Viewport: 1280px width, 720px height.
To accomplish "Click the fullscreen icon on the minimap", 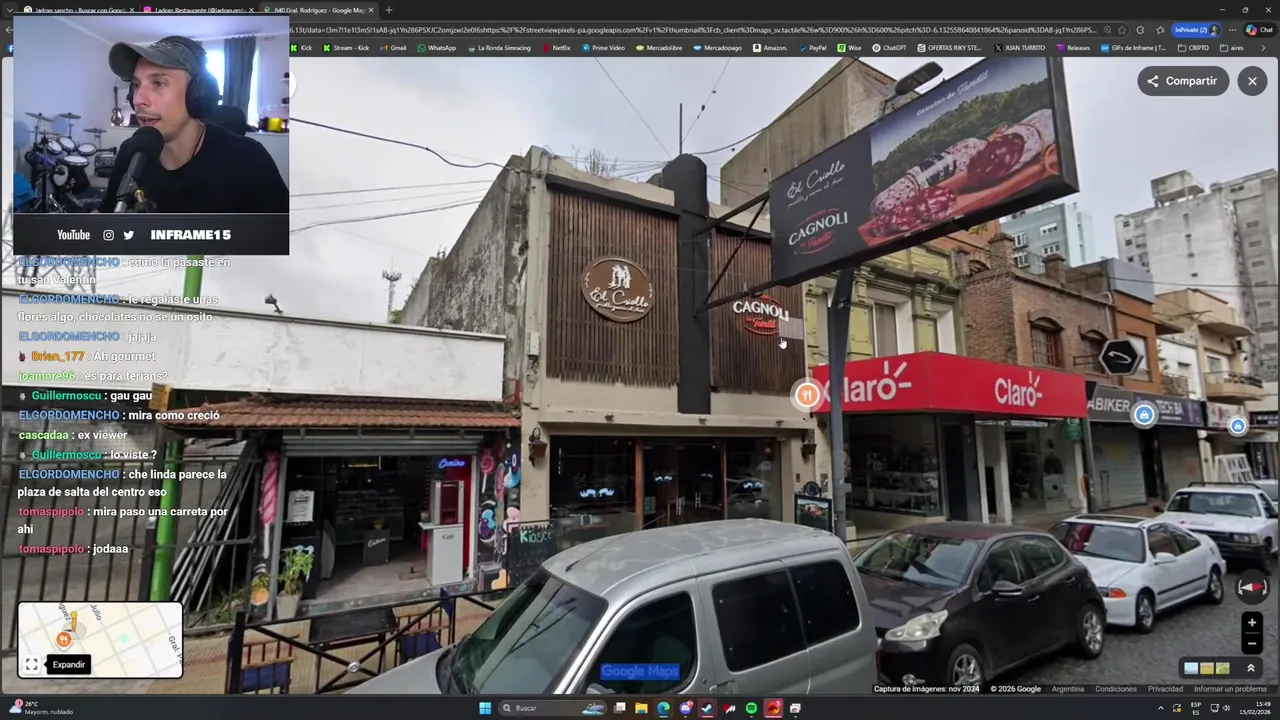I will [x=32, y=664].
